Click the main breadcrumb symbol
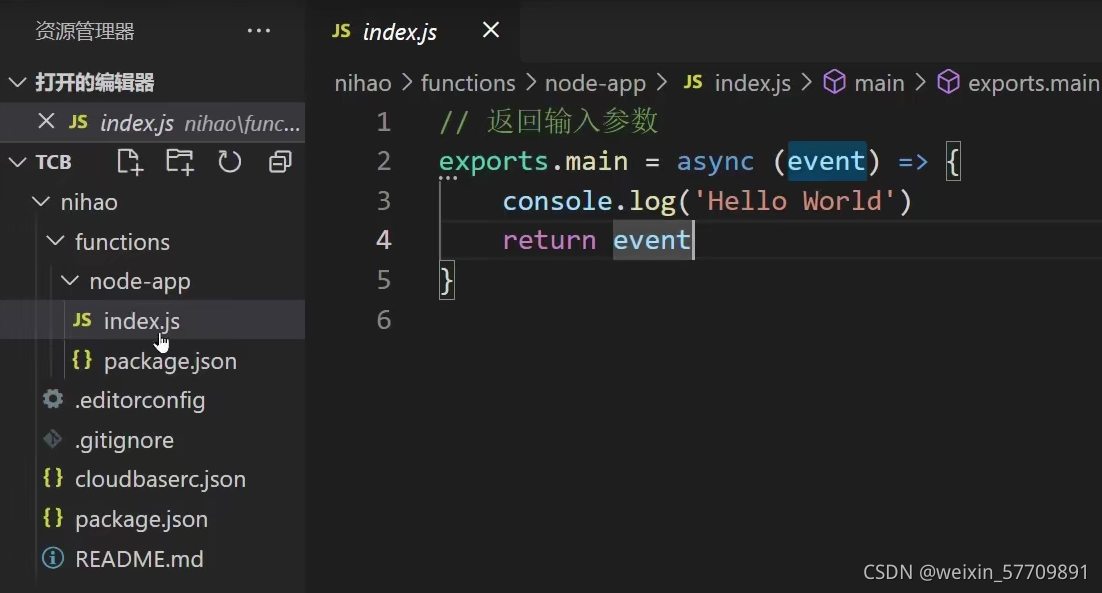 pyautogui.click(x=879, y=83)
